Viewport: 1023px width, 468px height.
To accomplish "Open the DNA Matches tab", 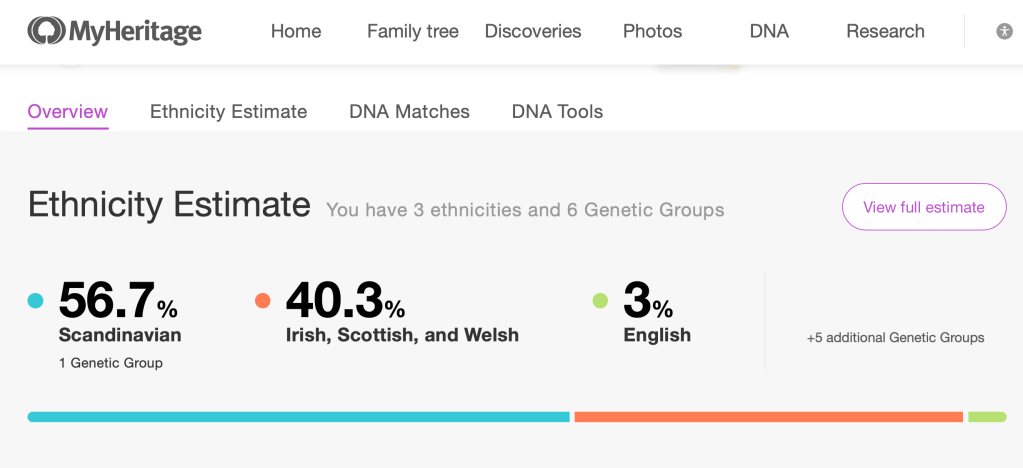I will coord(409,112).
